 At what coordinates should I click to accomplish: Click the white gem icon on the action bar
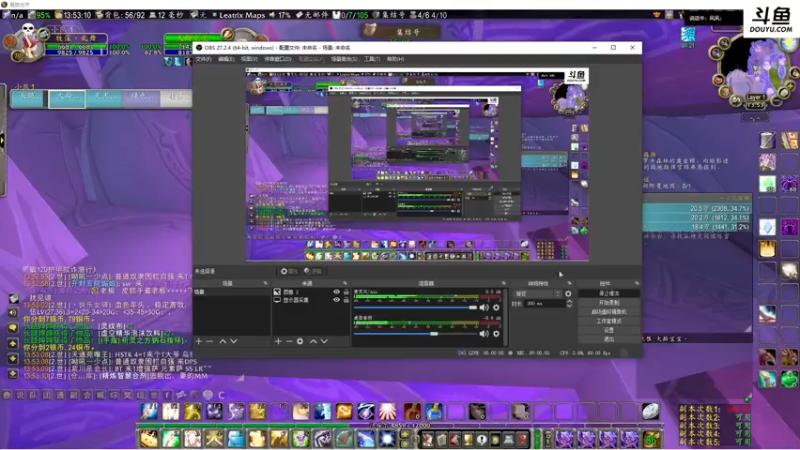(651, 411)
